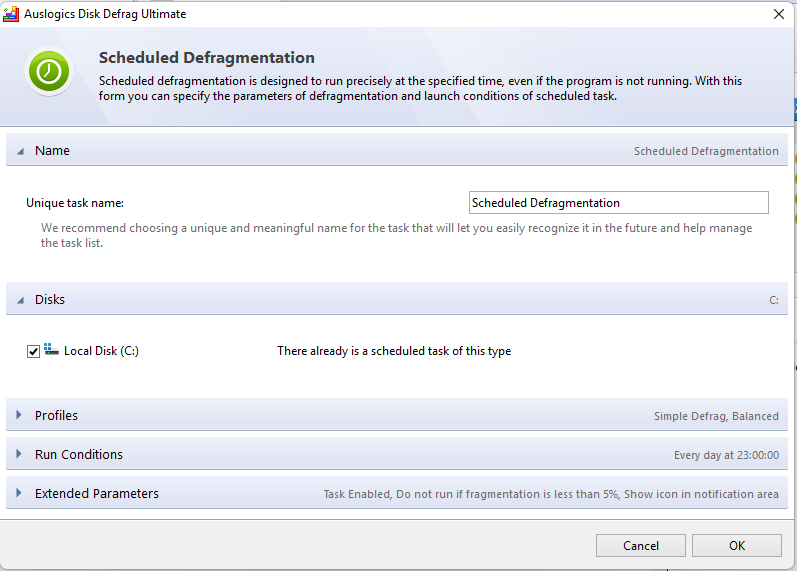
Task: Collapse the Name section with its triangle
Action: tap(19, 151)
